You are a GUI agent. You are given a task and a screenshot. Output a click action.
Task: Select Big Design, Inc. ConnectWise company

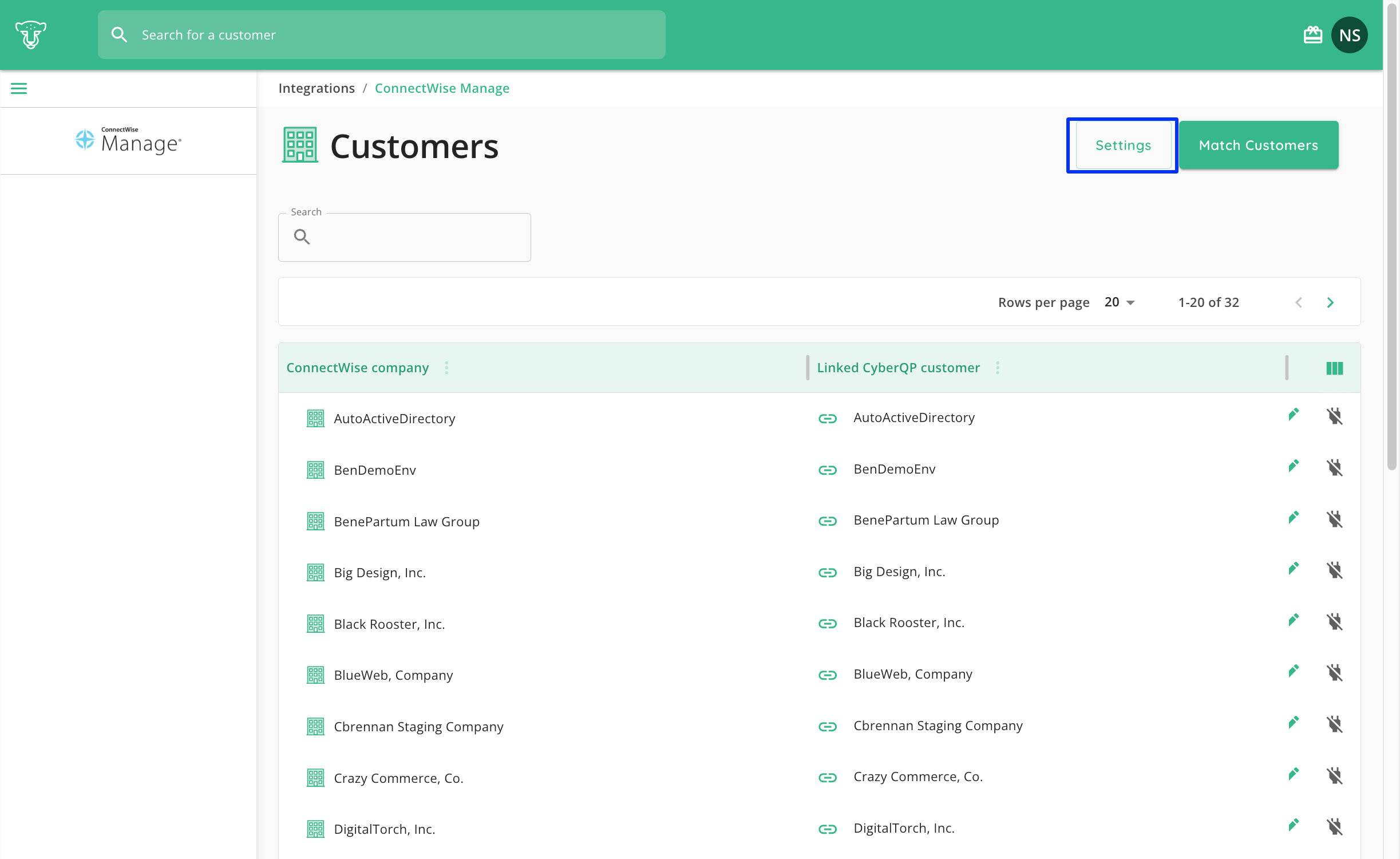[x=379, y=573]
